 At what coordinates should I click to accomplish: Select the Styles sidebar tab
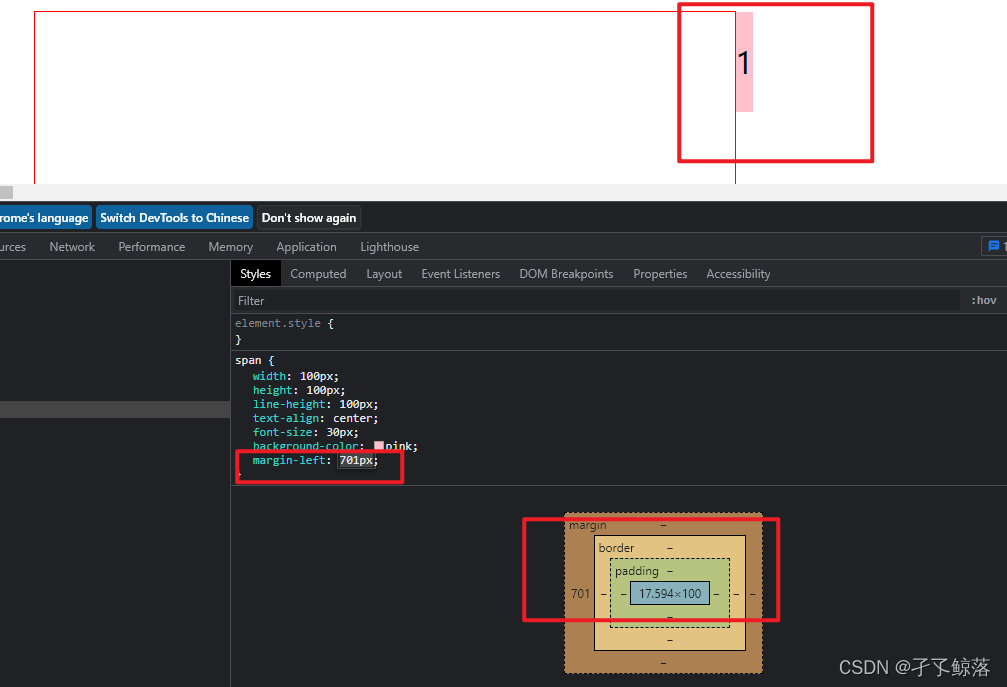pos(256,274)
